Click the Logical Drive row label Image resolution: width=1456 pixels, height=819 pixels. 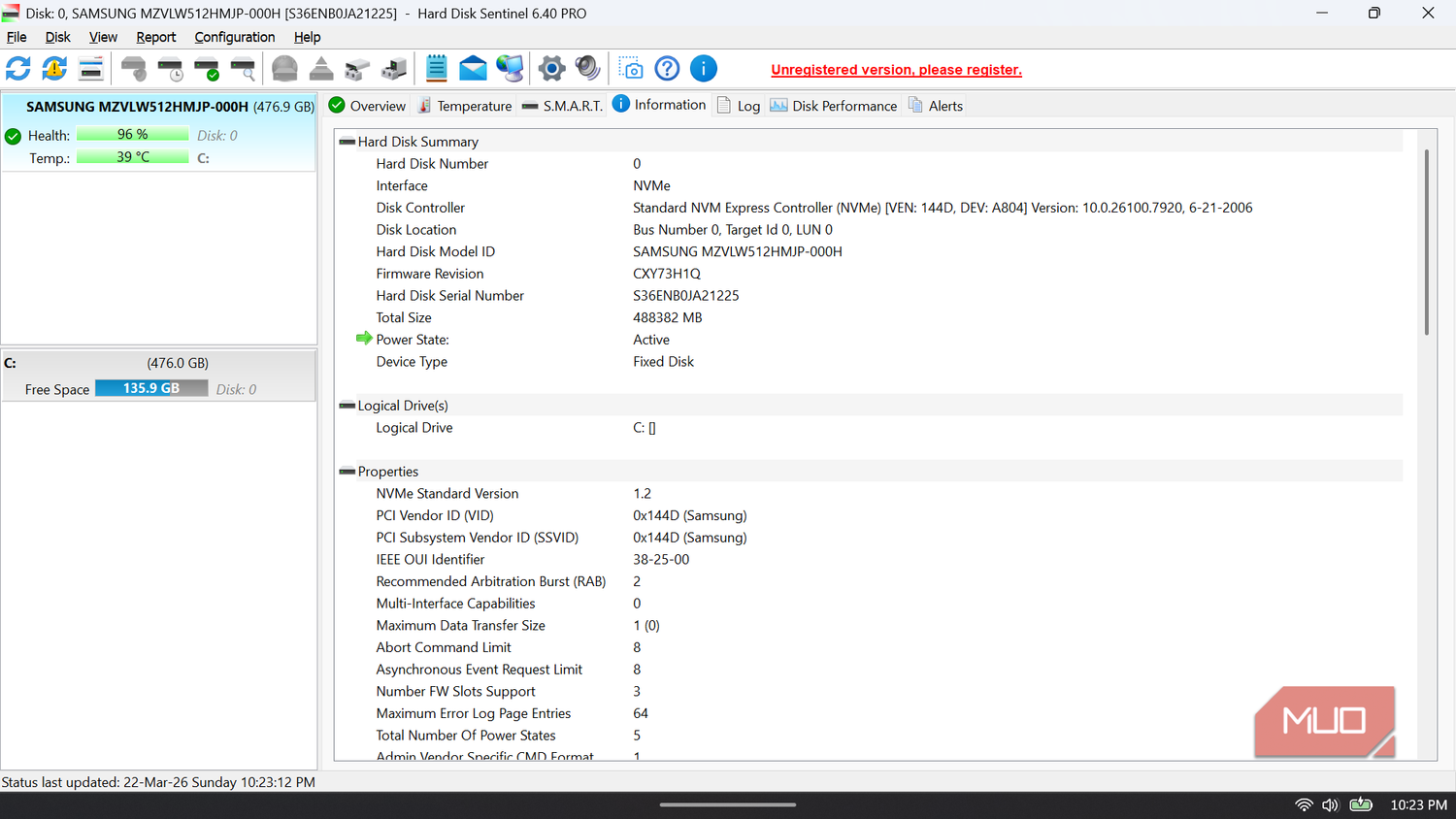[414, 427]
